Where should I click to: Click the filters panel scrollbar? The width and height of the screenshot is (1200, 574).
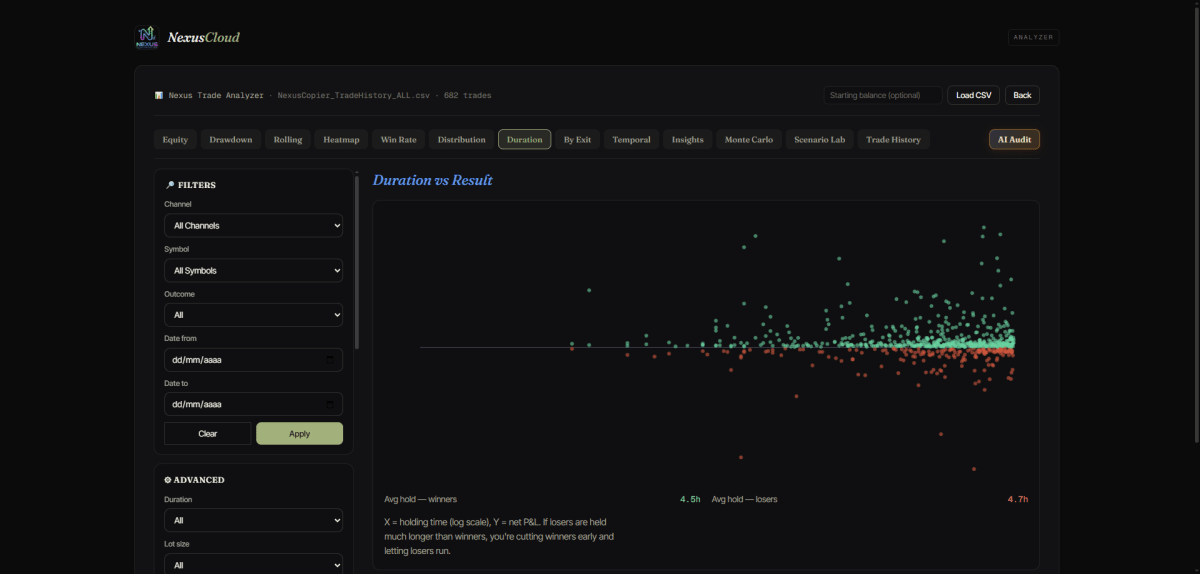356,262
